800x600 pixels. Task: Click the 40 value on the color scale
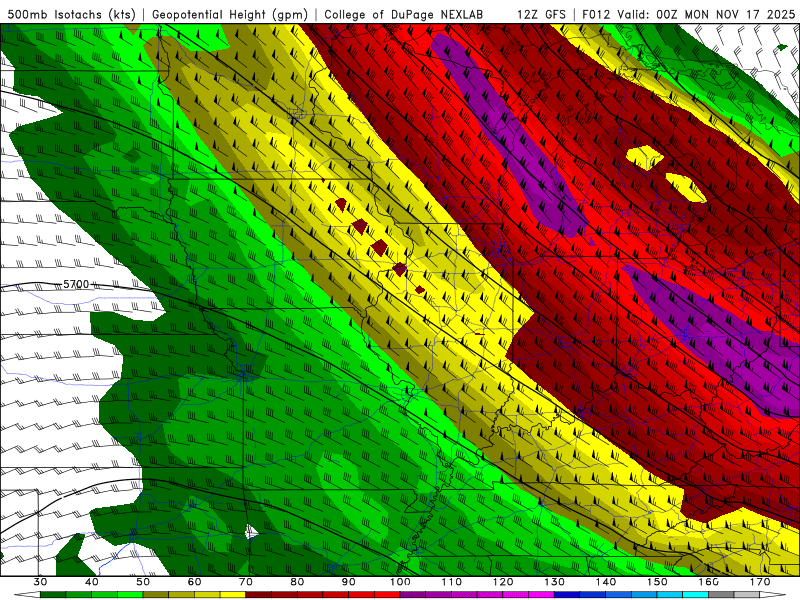(x=92, y=582)
